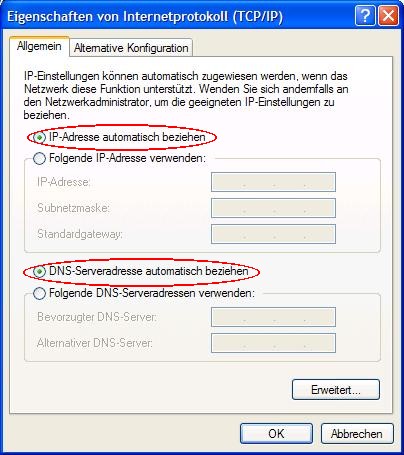Click the Alternativer DNS-Server input field
404x455 pixels.
273,343
